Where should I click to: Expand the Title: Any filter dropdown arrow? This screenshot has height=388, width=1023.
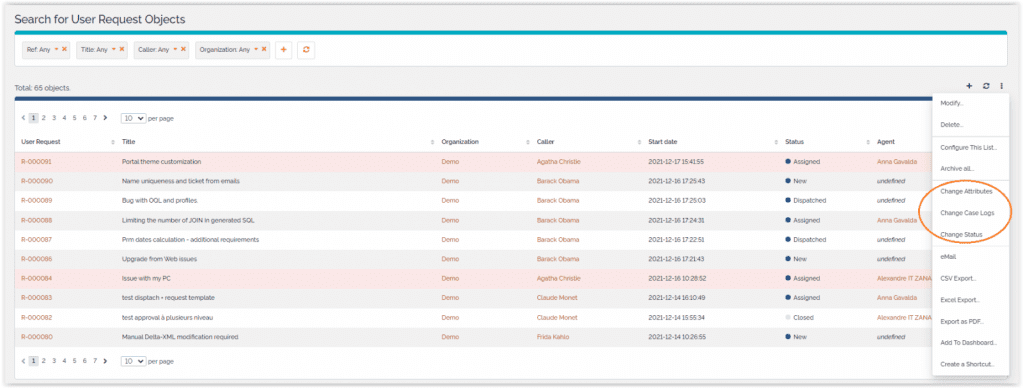click(114, 49)
